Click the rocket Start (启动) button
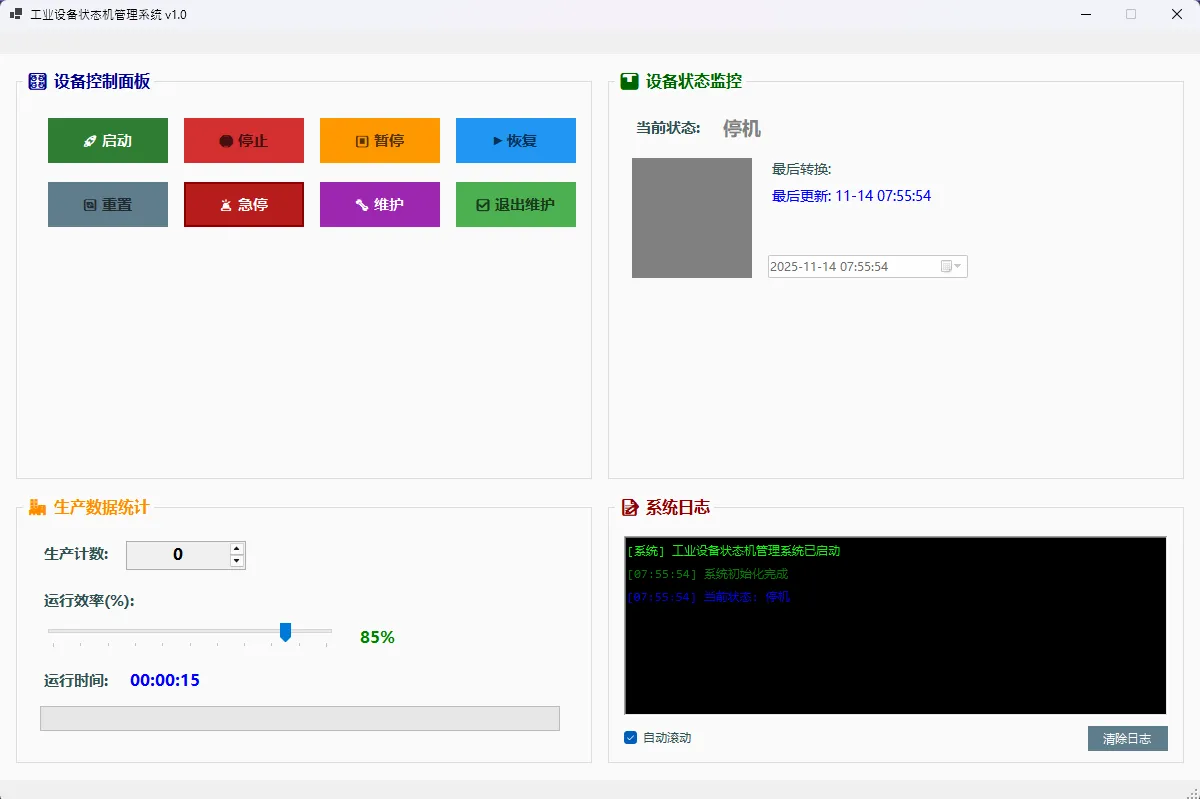 coord(108,141)
